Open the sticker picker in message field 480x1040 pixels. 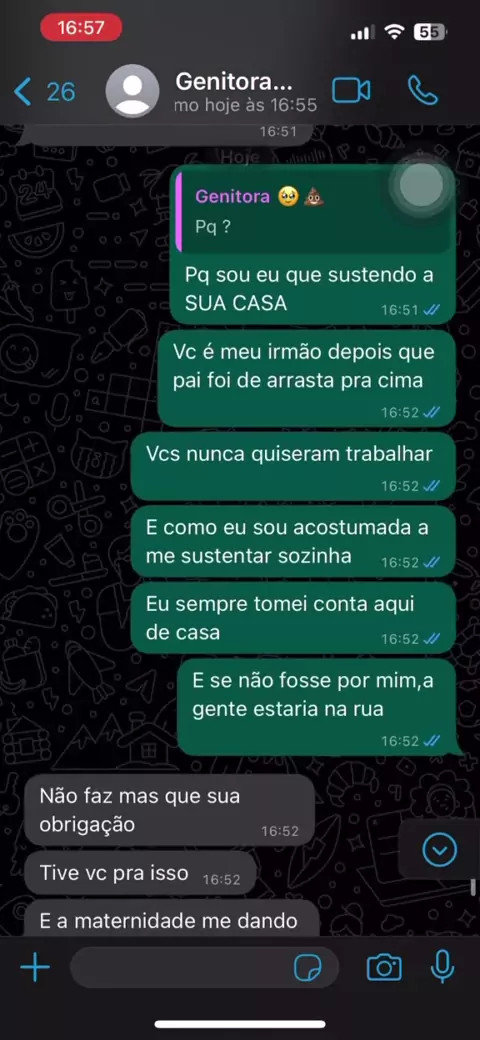pyautogui.click(x=307, y=968)
